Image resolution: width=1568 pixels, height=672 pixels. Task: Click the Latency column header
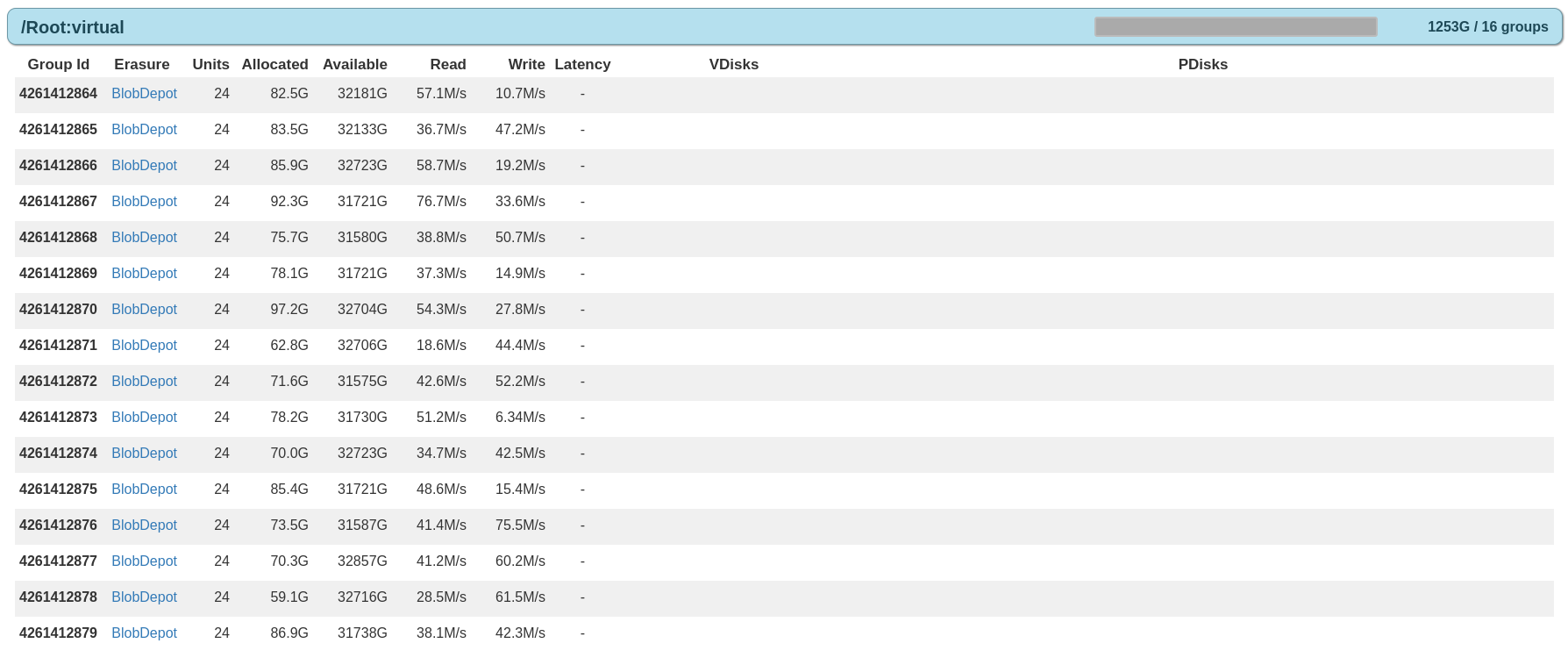coord(582,65)
